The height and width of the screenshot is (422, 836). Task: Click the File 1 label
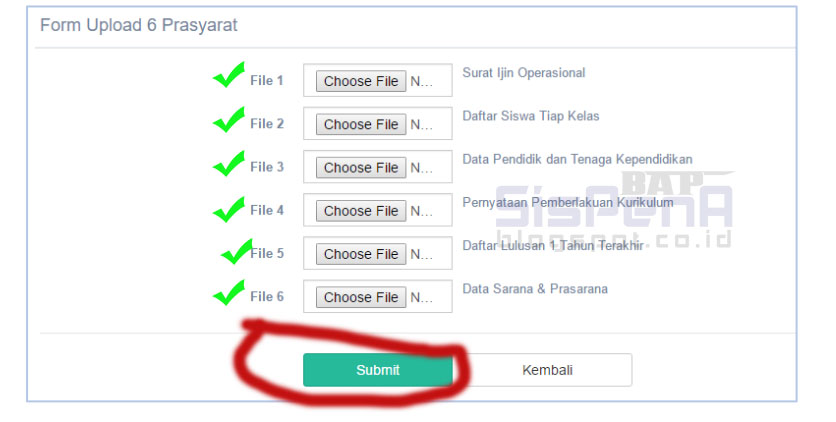coord(267,81)
